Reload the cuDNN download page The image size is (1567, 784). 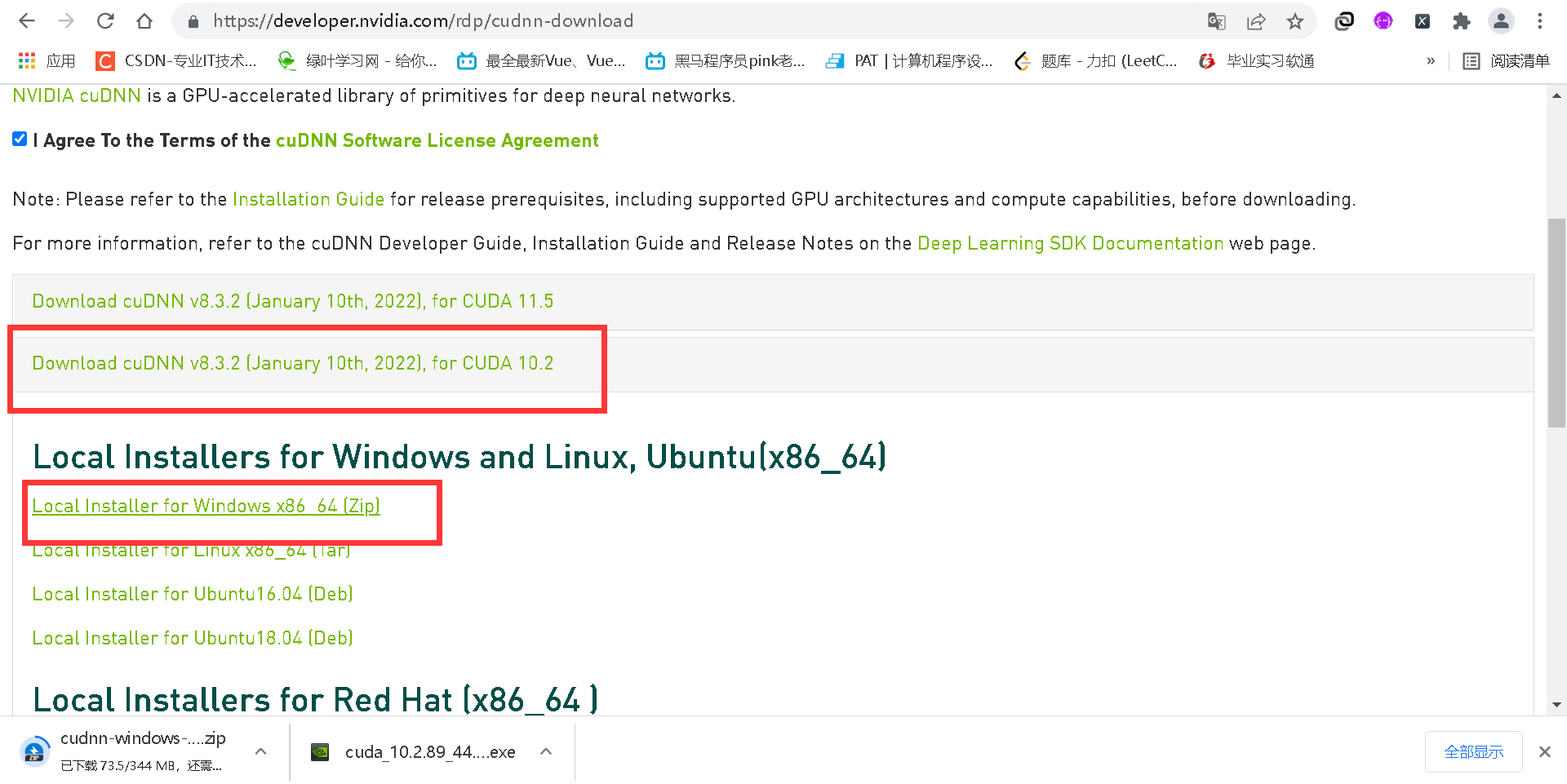pyautogui.click(x=105, y=21)
